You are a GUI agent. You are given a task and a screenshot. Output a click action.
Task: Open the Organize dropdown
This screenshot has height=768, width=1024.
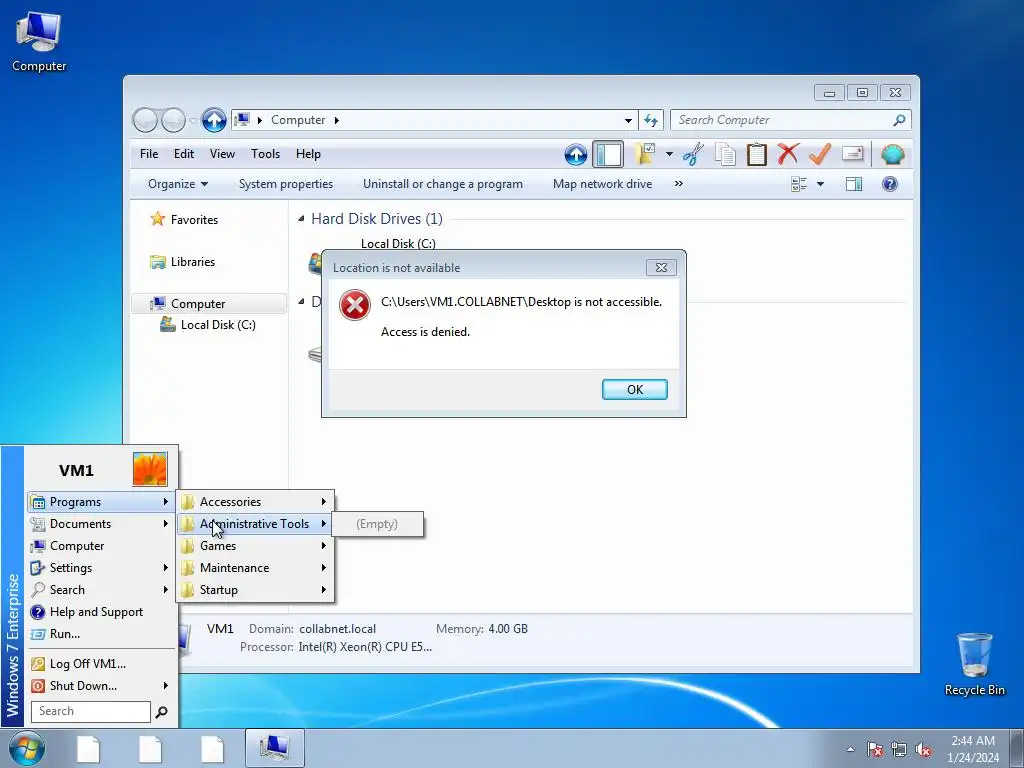point(178,184)
